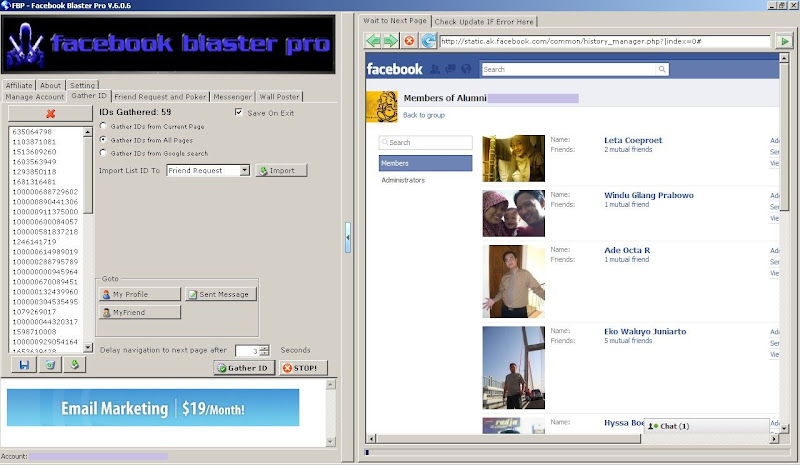Click the members Search field

click(426, 142)
